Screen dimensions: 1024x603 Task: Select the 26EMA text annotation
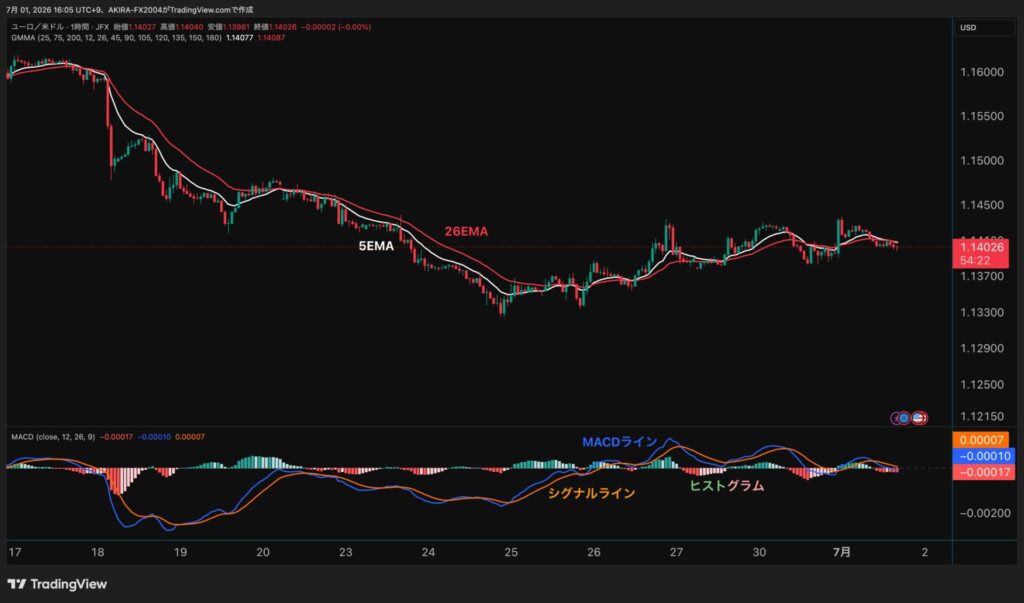466,231
